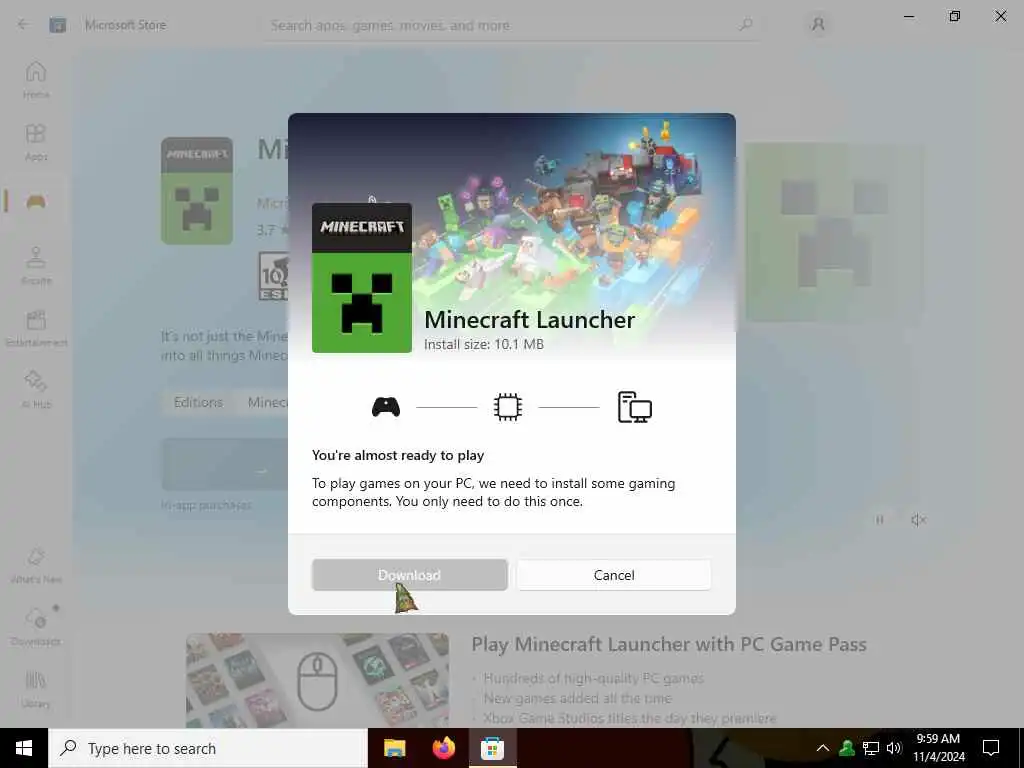Click the back arrow in Microsoft Store
This screenshot has width=1024, height=768.
click(24, 25)
